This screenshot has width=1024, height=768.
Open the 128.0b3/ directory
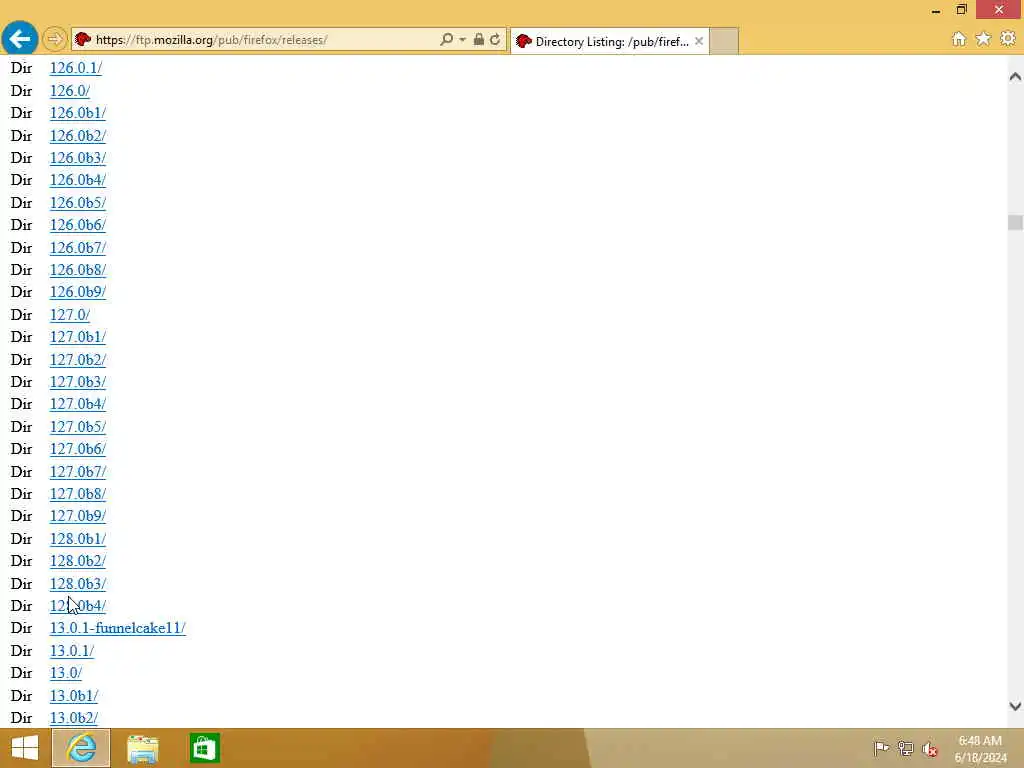(x=78, y=584)
